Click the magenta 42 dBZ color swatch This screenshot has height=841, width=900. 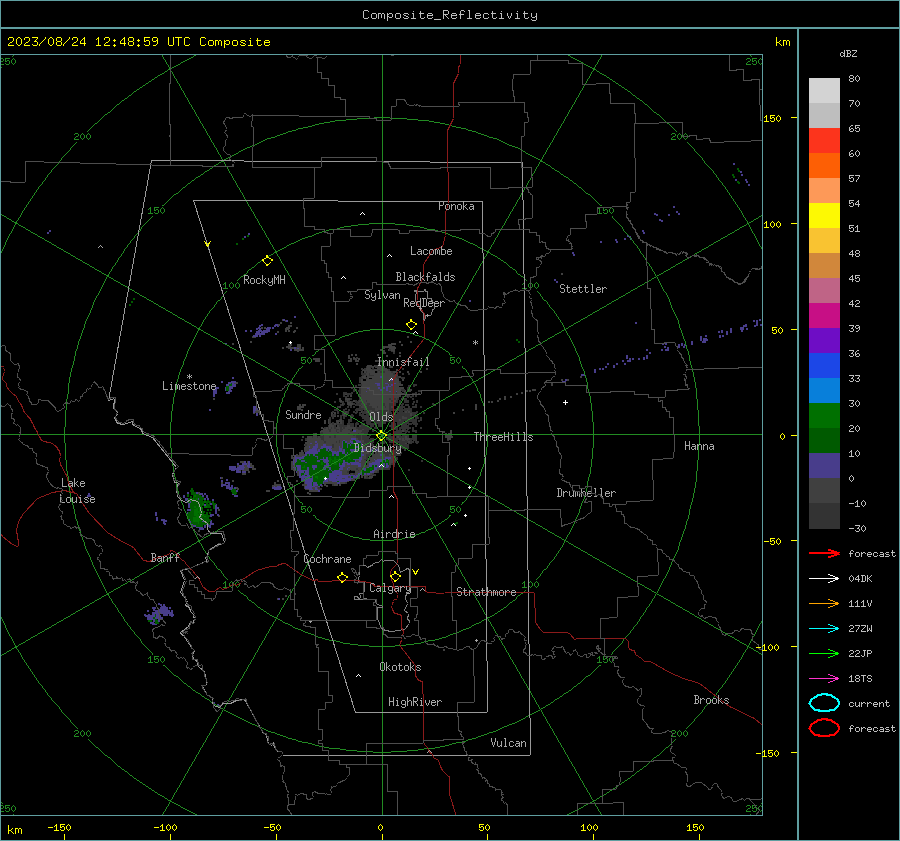(824, 316)
